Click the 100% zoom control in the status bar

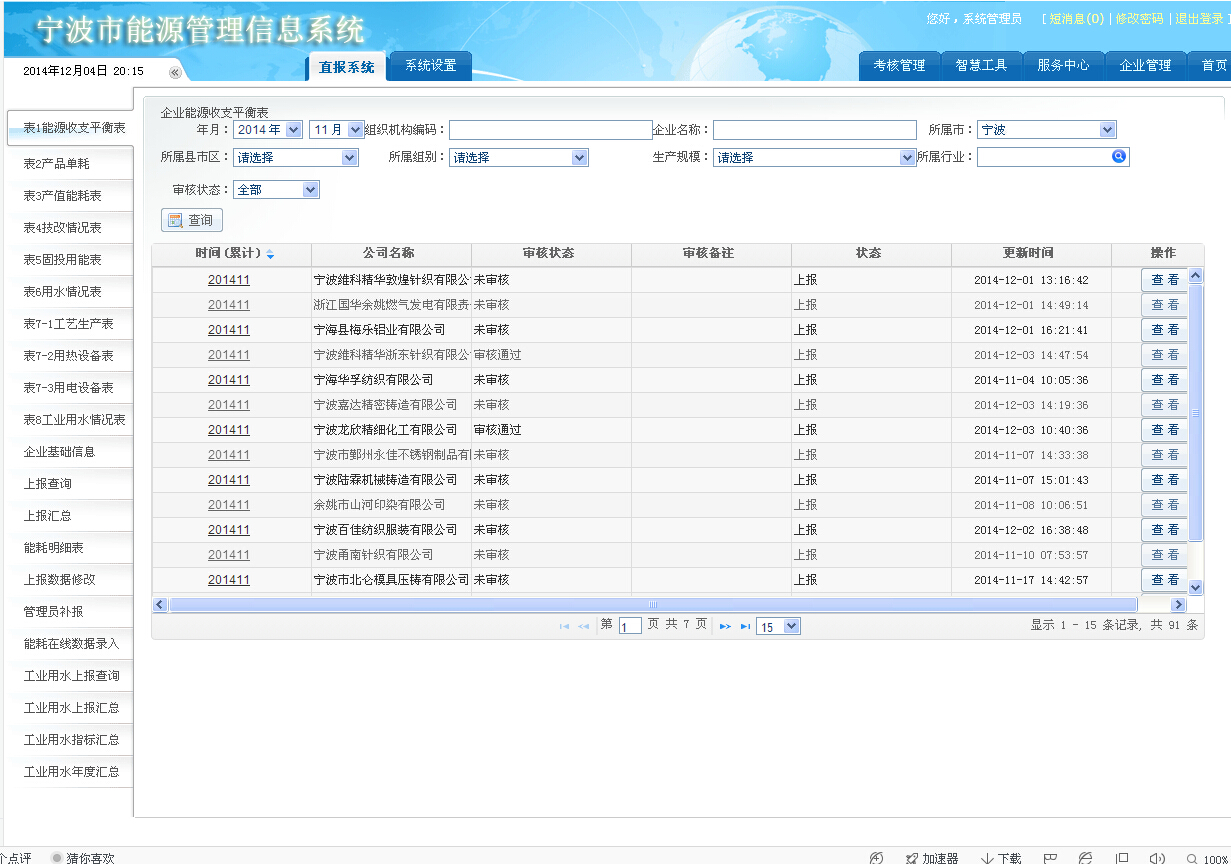click(x=1207, y=858)
